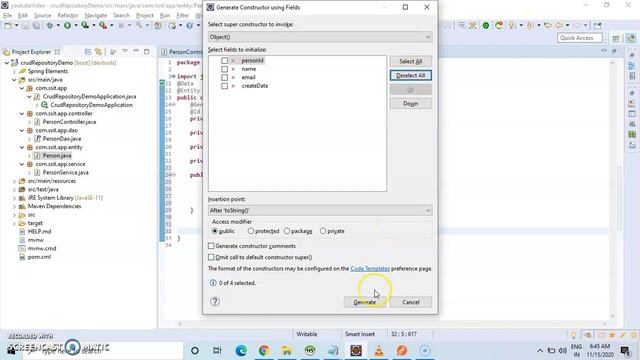Open Google Chrome from the taskbar

264,351
